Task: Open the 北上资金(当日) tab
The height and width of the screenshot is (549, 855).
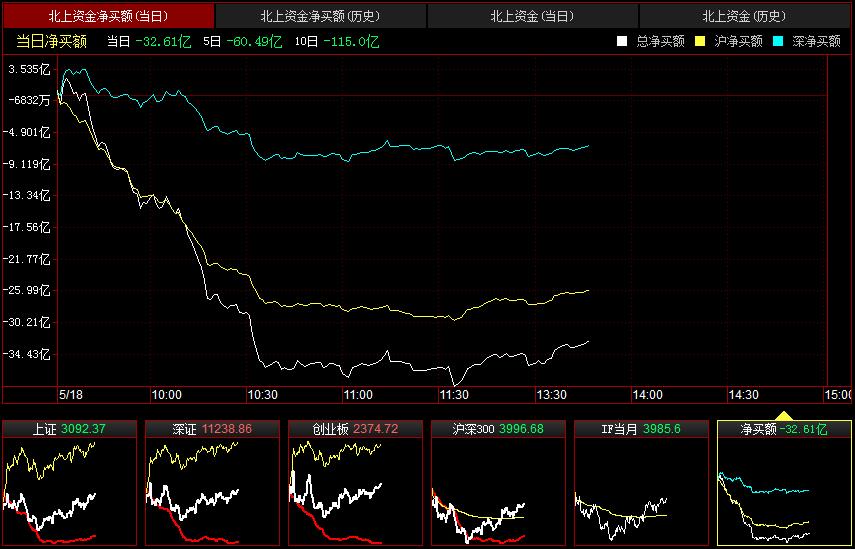Action: click(532, 16)
